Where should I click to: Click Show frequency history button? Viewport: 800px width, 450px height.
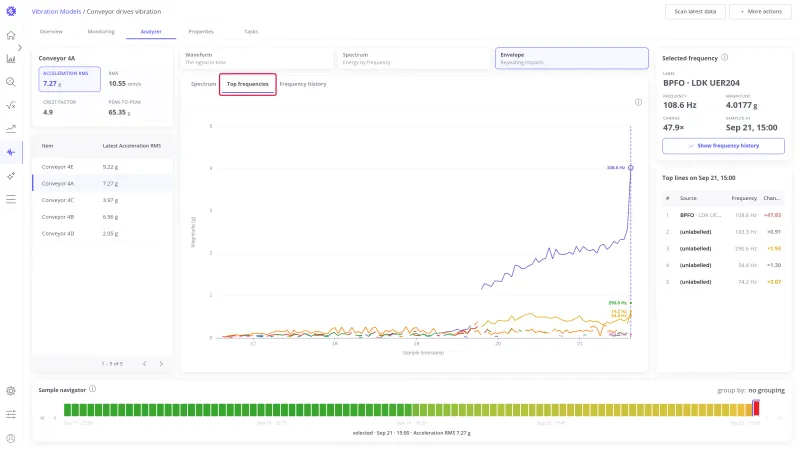point(723,146)
